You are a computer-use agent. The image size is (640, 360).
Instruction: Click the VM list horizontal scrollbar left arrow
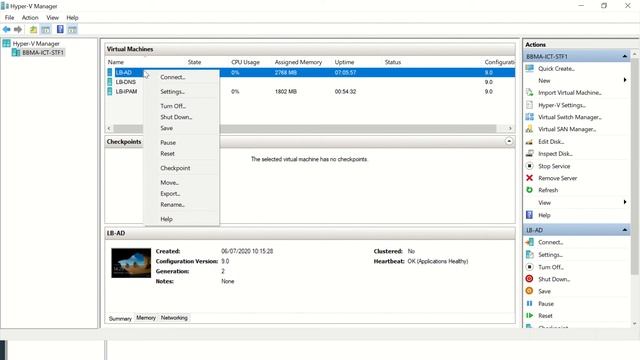(x=109, y=128)
